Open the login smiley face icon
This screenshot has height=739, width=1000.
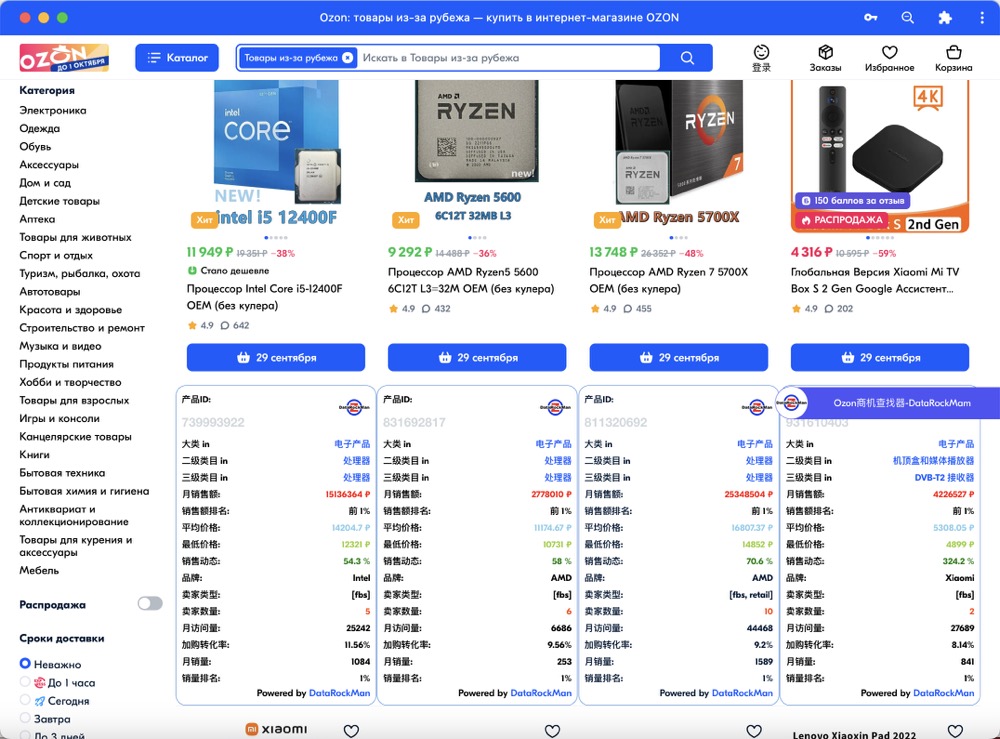(761, 52)
